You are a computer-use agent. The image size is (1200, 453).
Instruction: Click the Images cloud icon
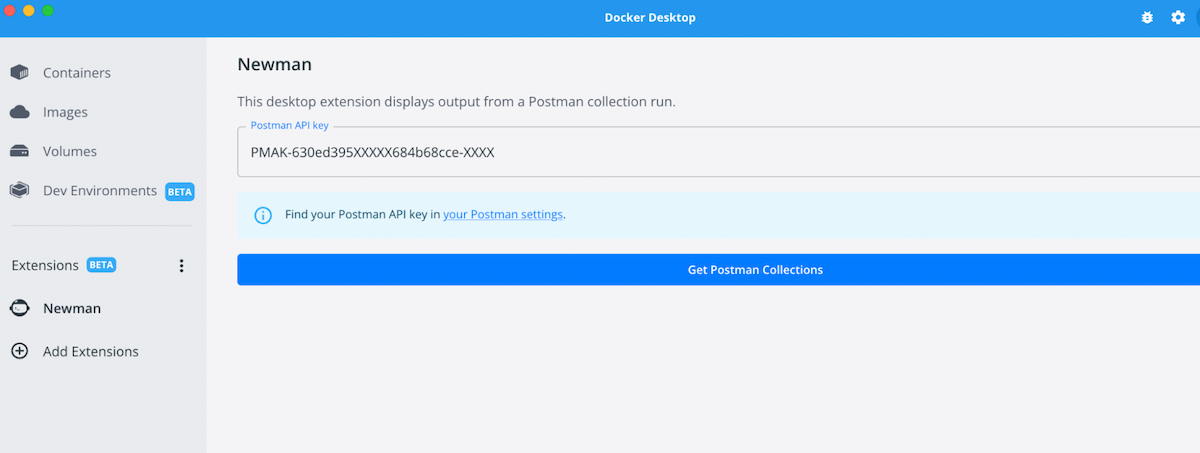19,112
